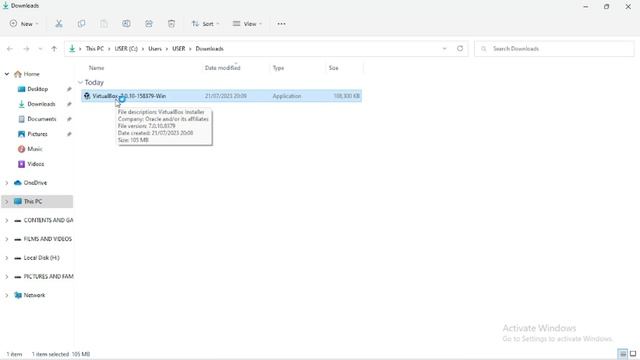The width and height of the screenshot is (640, 360).
Task: Open Local Disk (H:) in navigation pane
Action: point(41,258)
